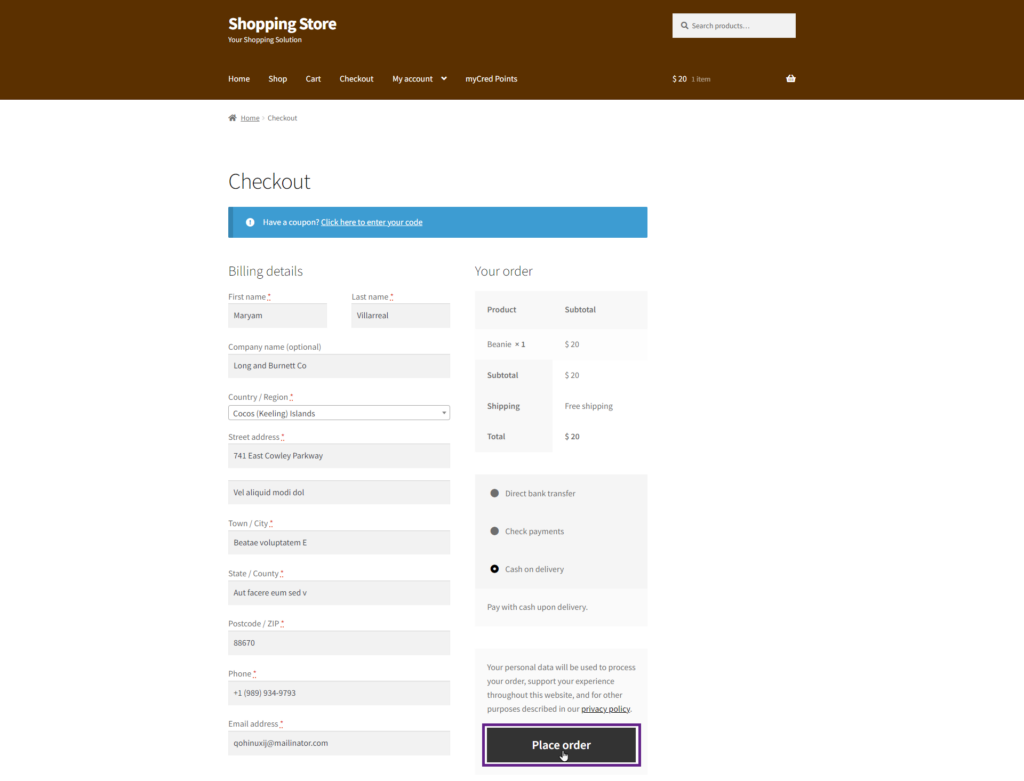Click the Email address input field
Screen dimensions: 1024x781
coord(339,743)
